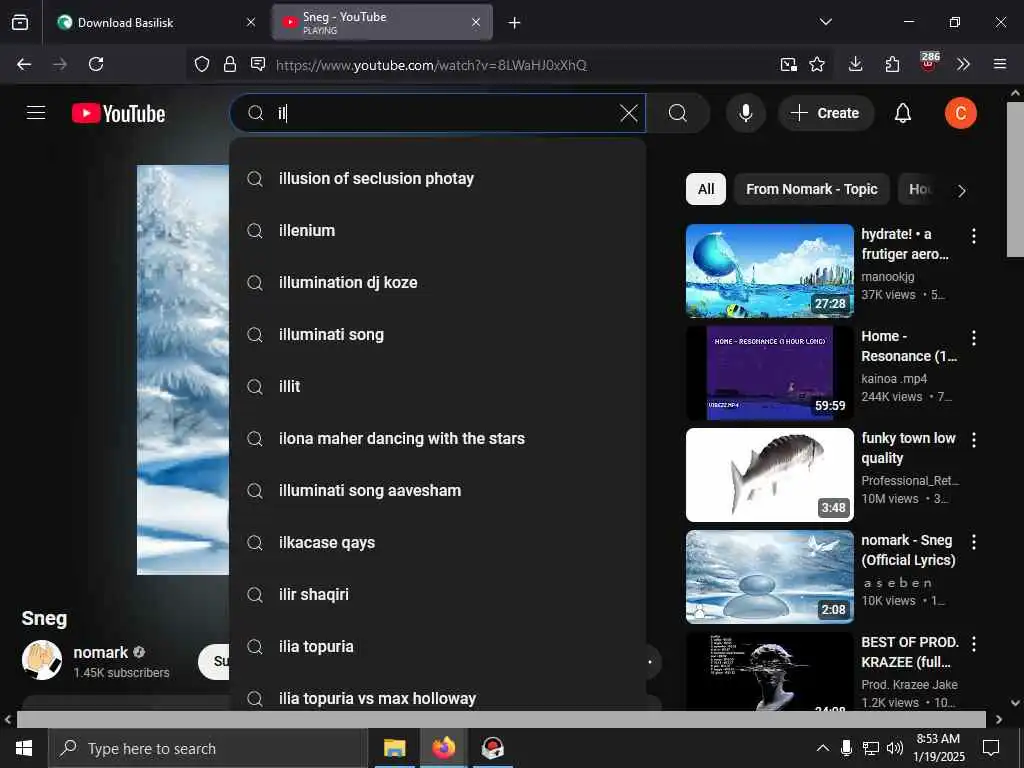Open Windows Start menu
Viewport: 1024px width, 768px height.
click(x=24, y=748)
